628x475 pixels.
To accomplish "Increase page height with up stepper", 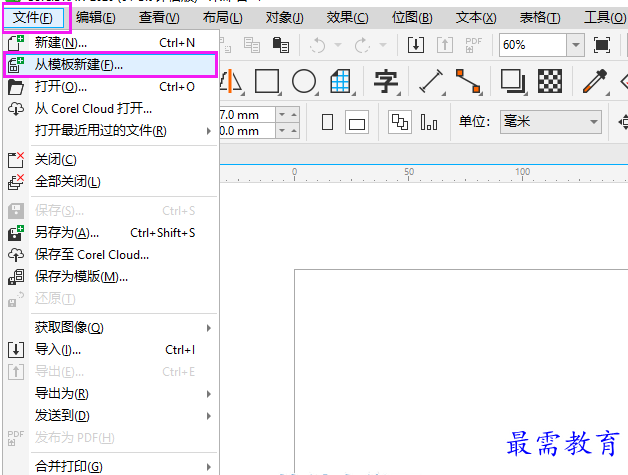I will tap(294, 131).
